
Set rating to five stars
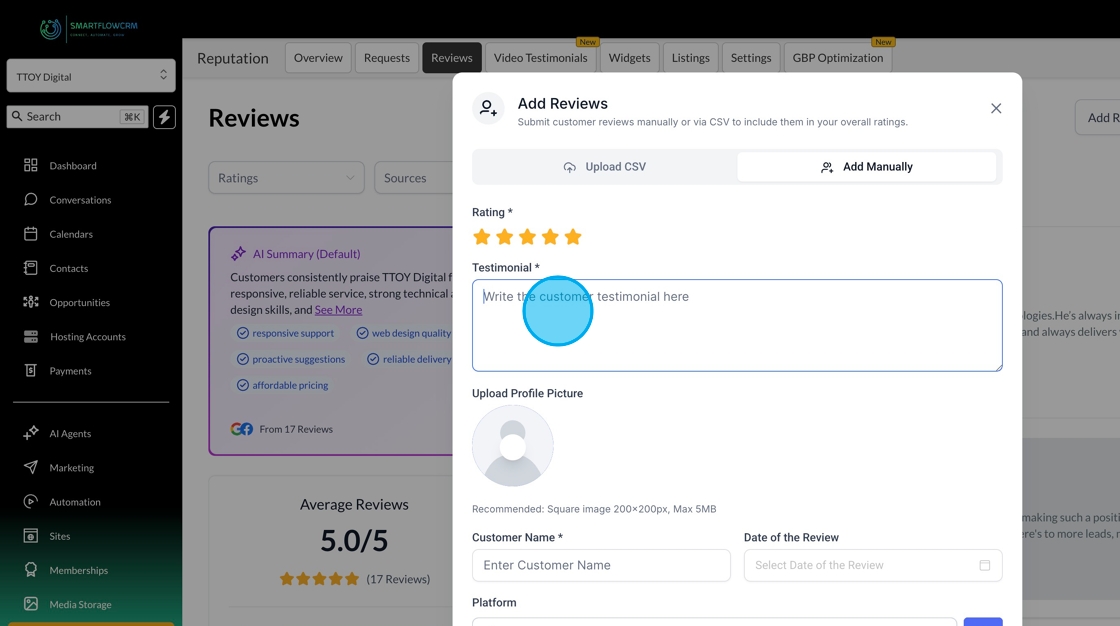tap(573, 237)
